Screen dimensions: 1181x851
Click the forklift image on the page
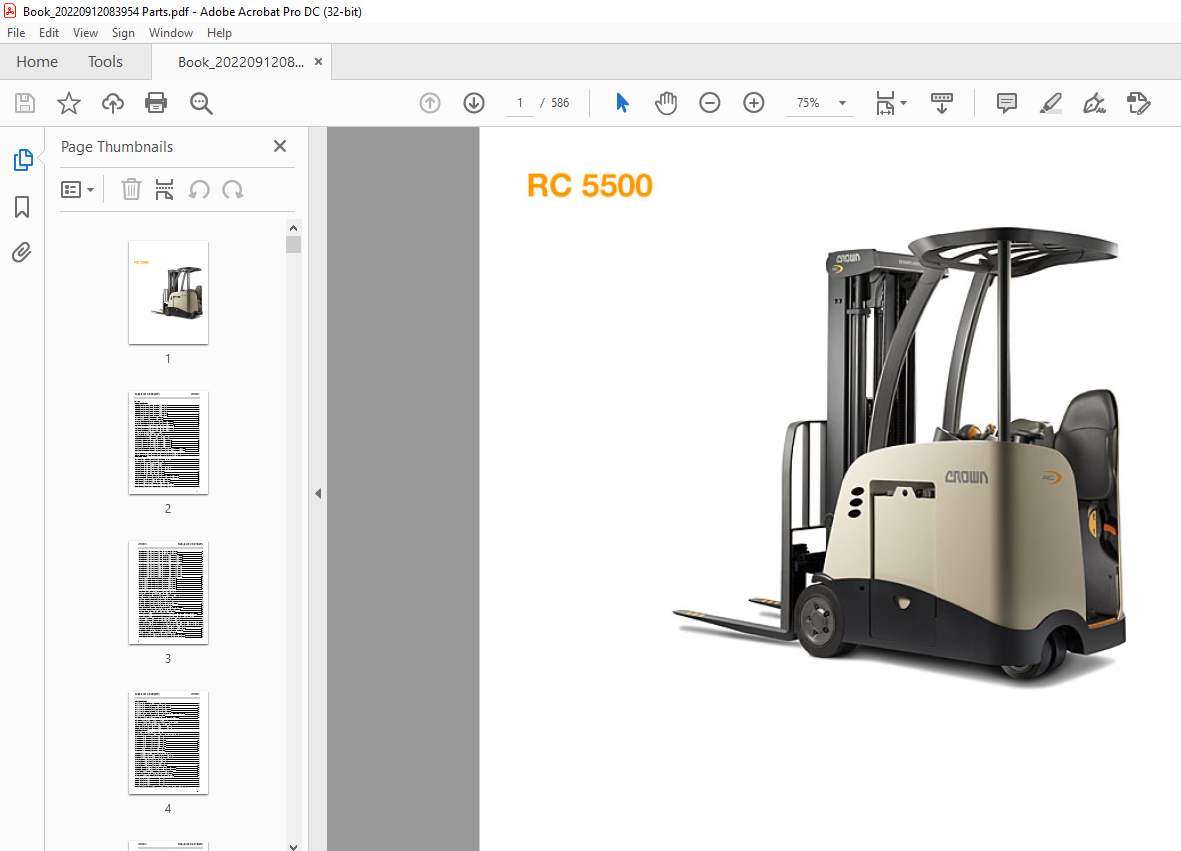[x=899, y=455]
